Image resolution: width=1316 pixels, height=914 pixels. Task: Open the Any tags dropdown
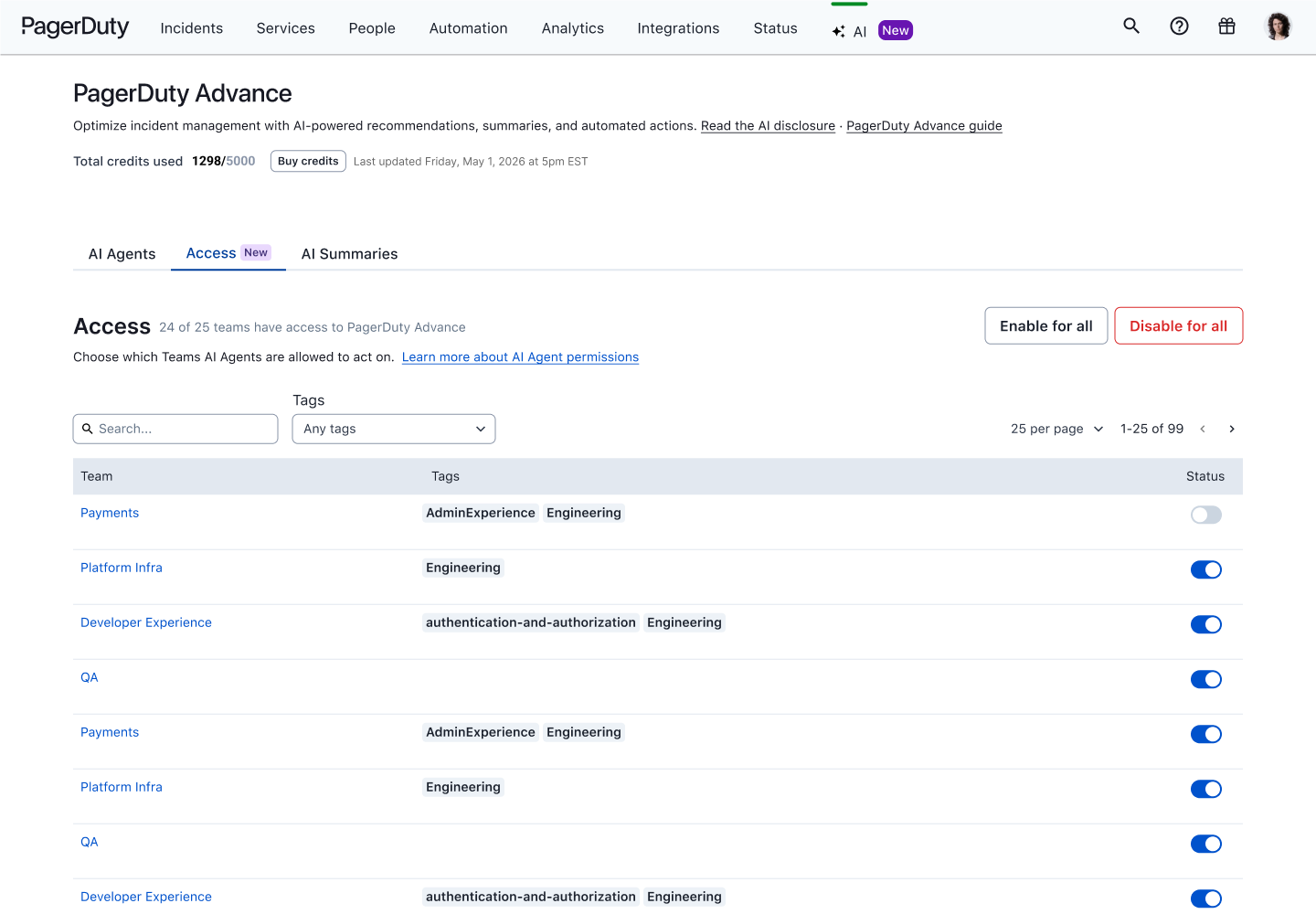tap(394, 429)
